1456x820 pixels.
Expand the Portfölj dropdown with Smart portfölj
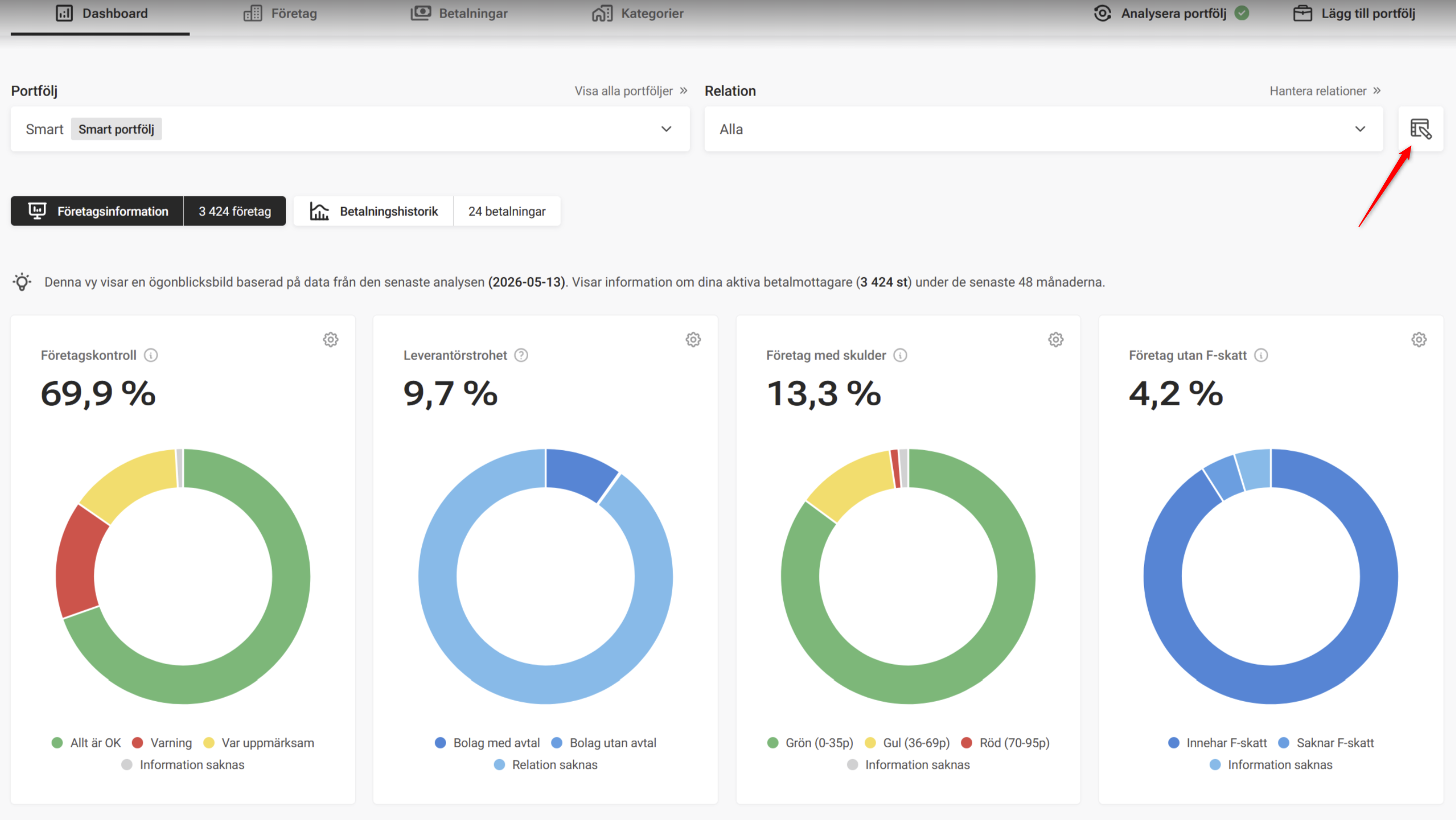click(350, 129)
